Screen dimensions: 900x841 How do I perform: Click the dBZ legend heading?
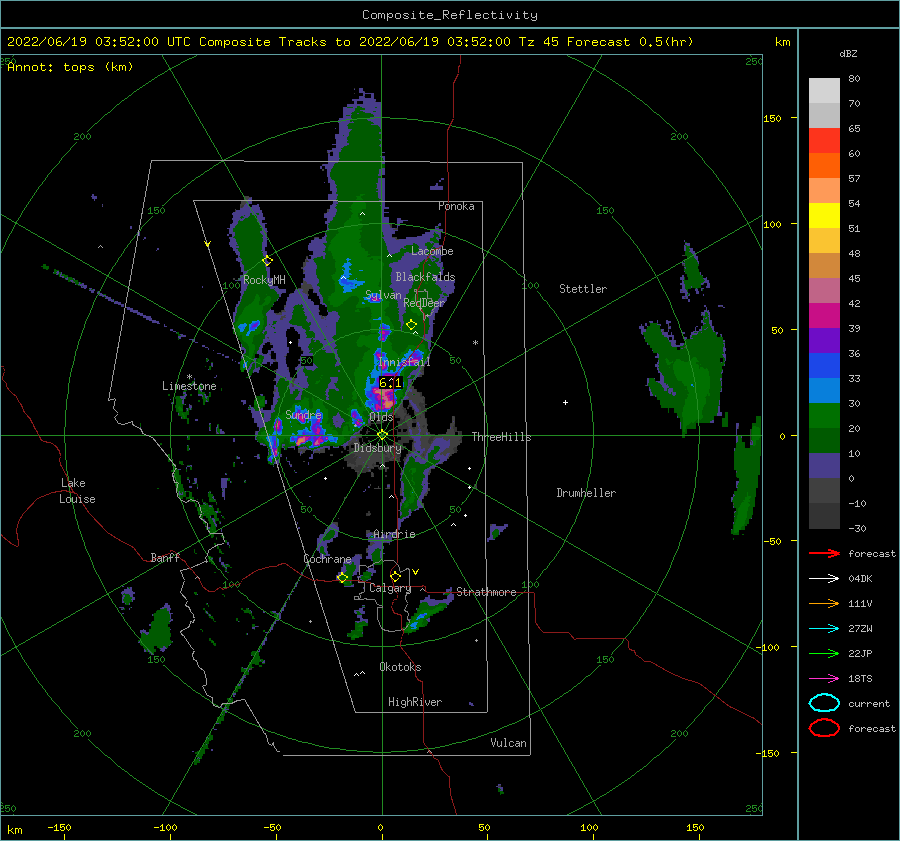[x=848, y=54]
